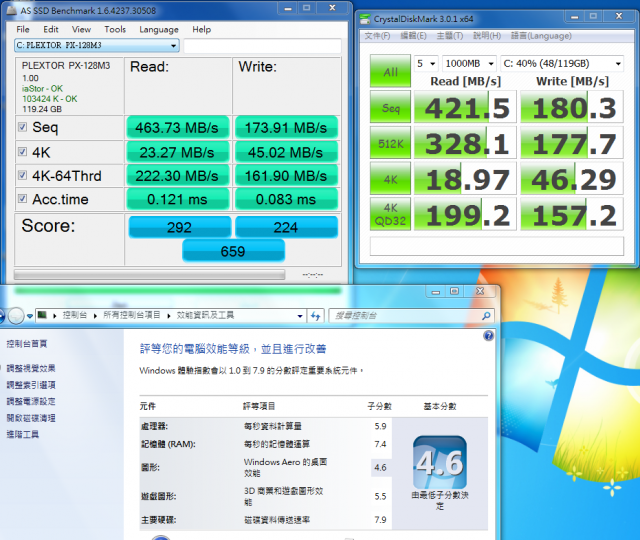The width and height of the screenshot is (640, 540).
Task: Click the 主要硬碟 subscore 7.9
Action: pyautogui.click(x=380, y=520)
